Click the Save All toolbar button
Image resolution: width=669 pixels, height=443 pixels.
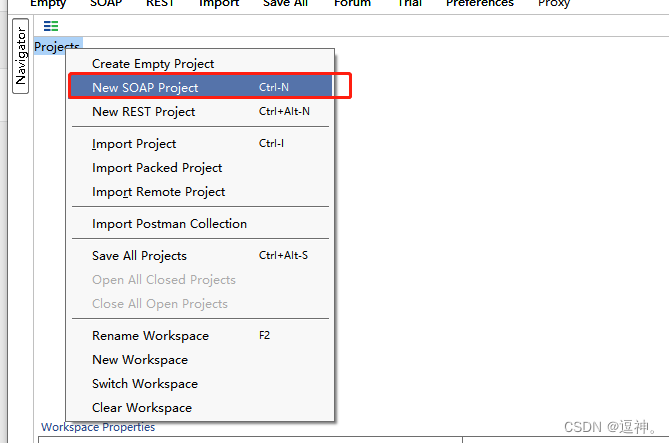[x=285, y=3]
